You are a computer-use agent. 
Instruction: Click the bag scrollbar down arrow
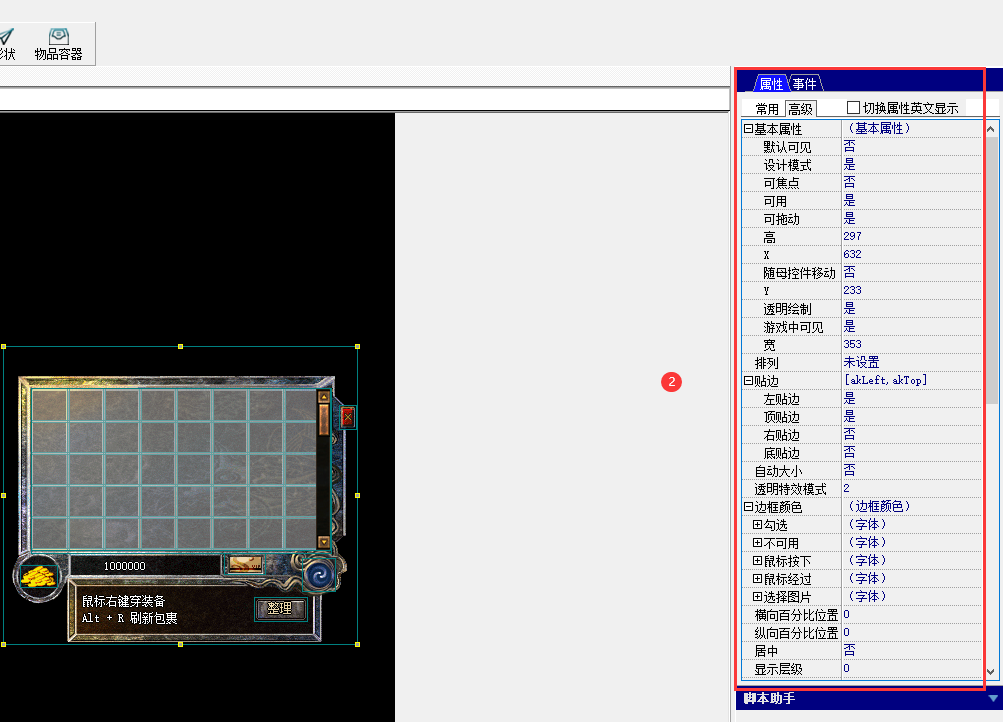[x=324, y=542]
